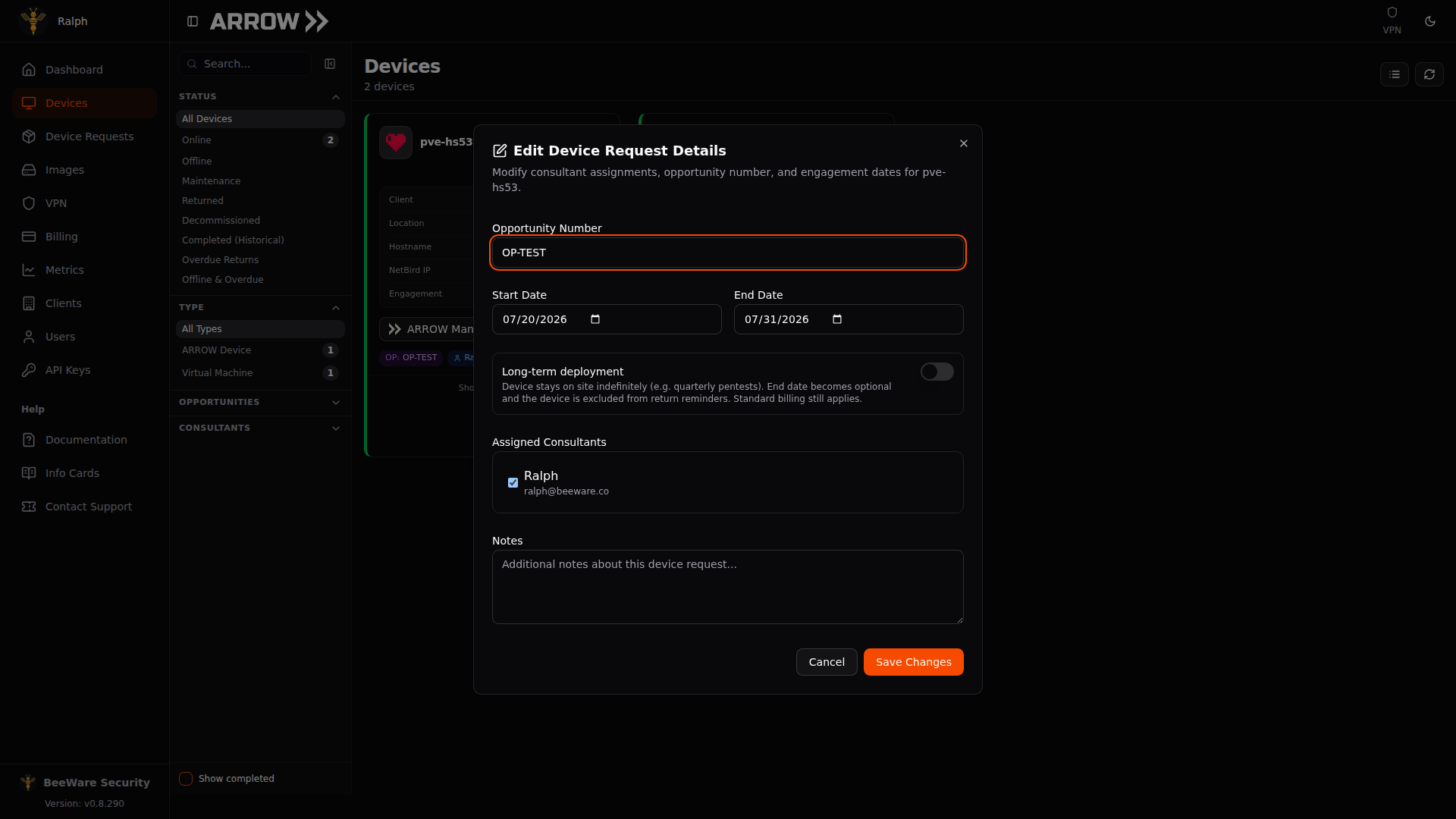Click Save Changes button
Viewport: 1456px width, 819px height.
click(914, 662)
